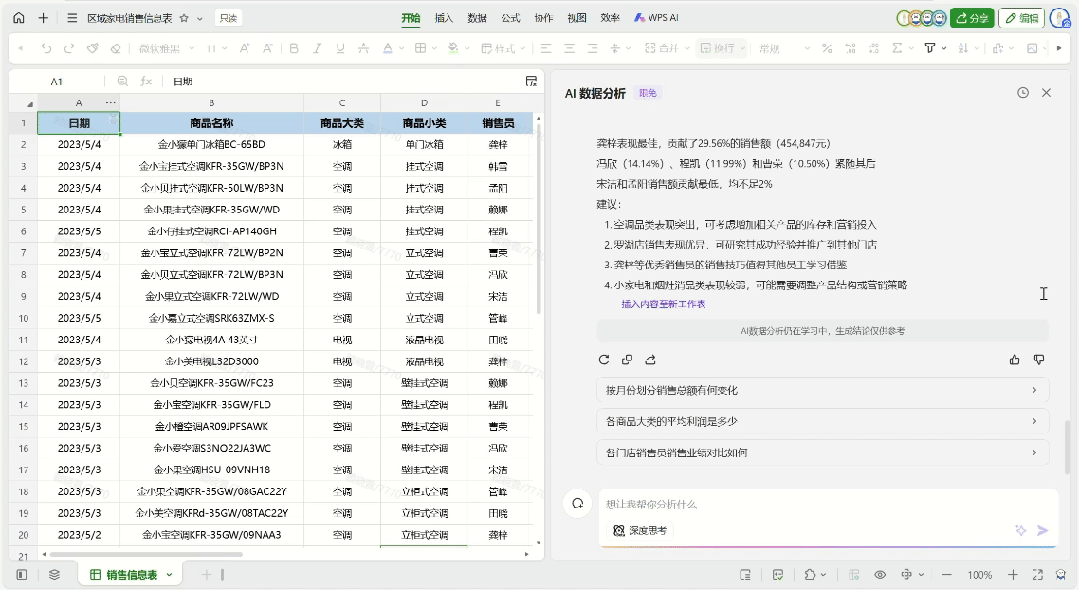This screenshot has width=1079, height=590.
Task: Increase font size
Action: 244,48
